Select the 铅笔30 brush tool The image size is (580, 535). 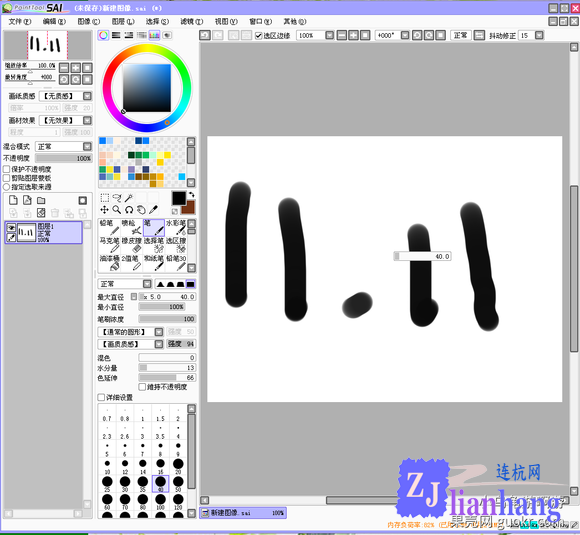click(x=176, y=262)
